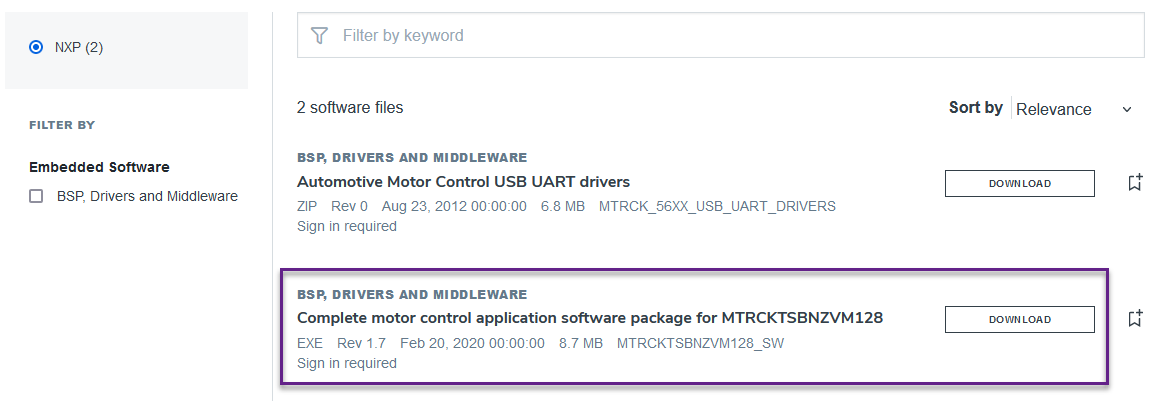Download the MTRCKTSBNZVM128 motor control package

coord(1019,319)
